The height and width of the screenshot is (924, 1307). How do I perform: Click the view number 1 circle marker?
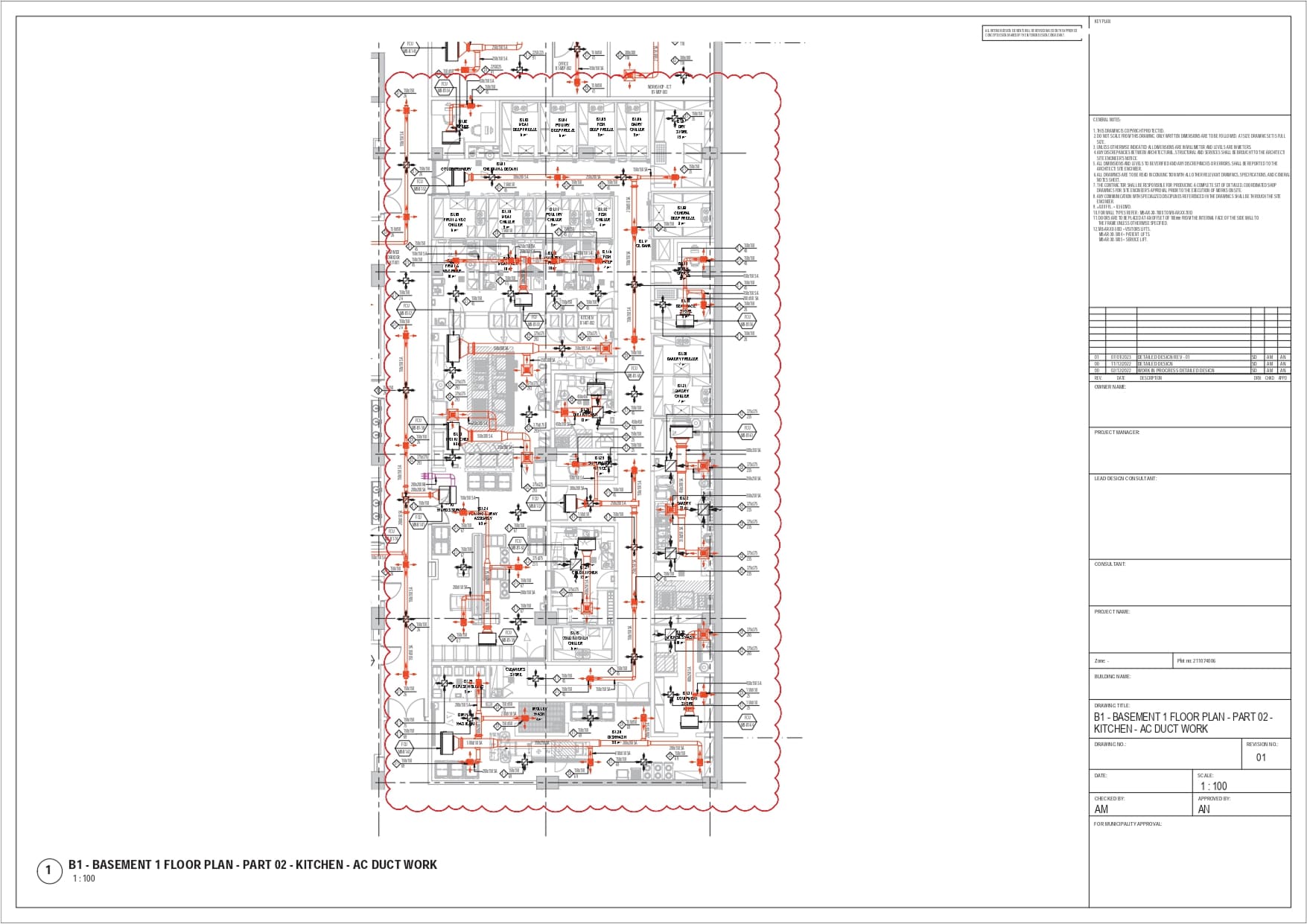(49, 870)
